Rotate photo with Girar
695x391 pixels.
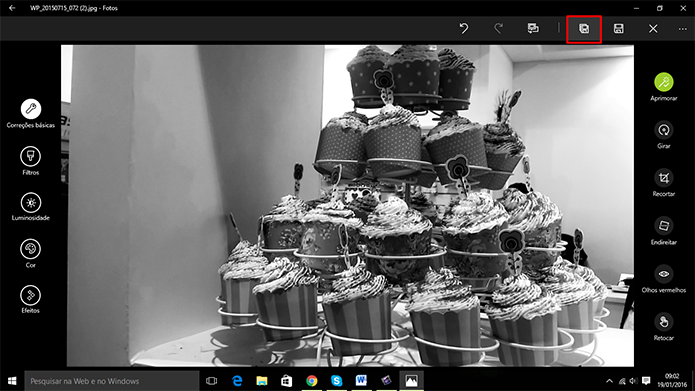(664, 135)
